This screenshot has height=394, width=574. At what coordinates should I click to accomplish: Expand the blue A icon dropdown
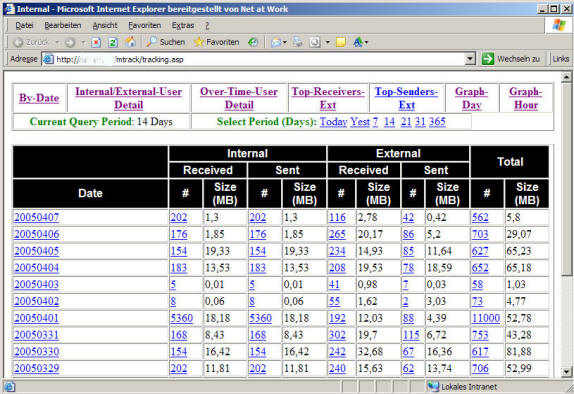click(366, 42)
